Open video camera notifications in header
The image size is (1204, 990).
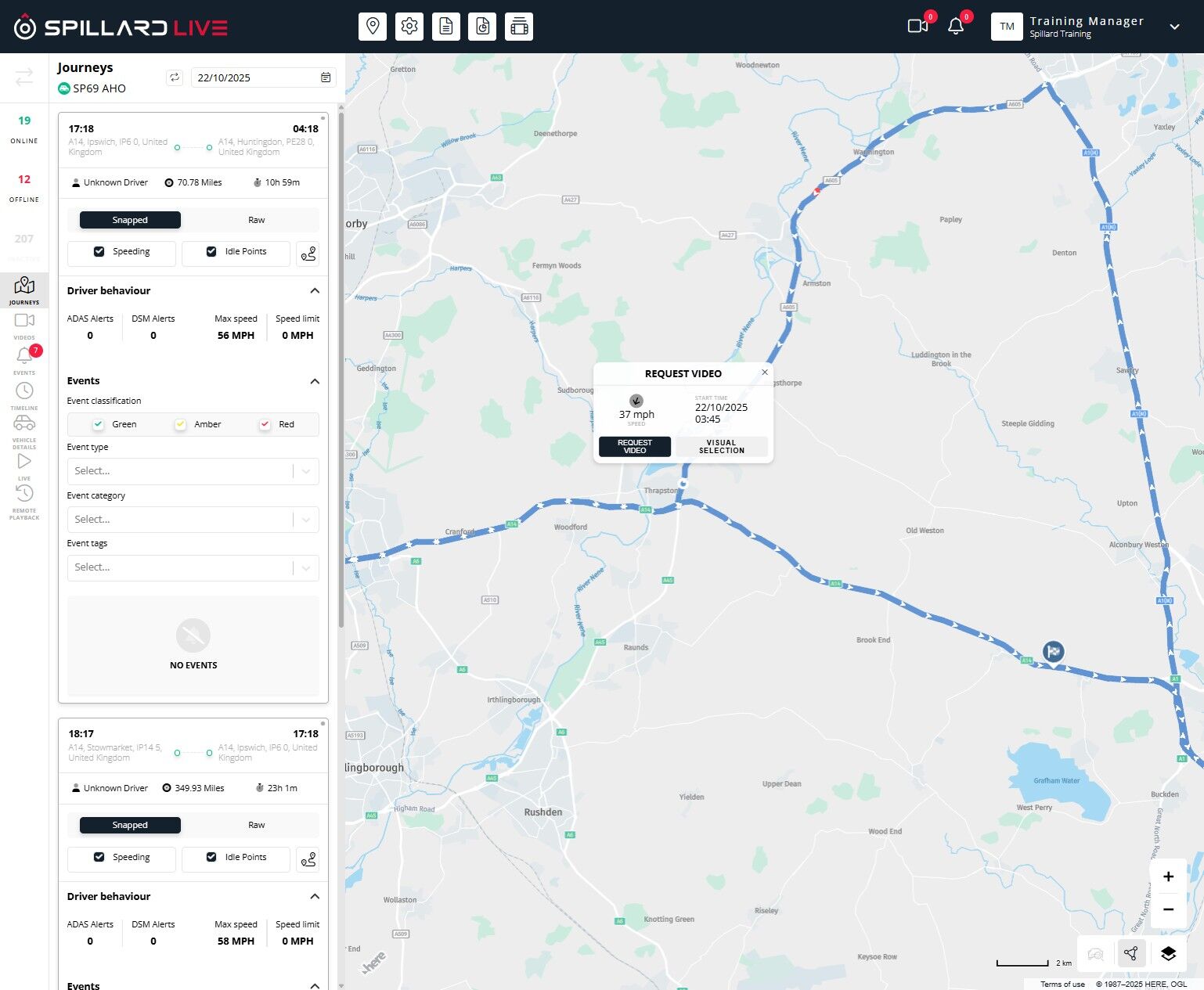tap(918, 26)
